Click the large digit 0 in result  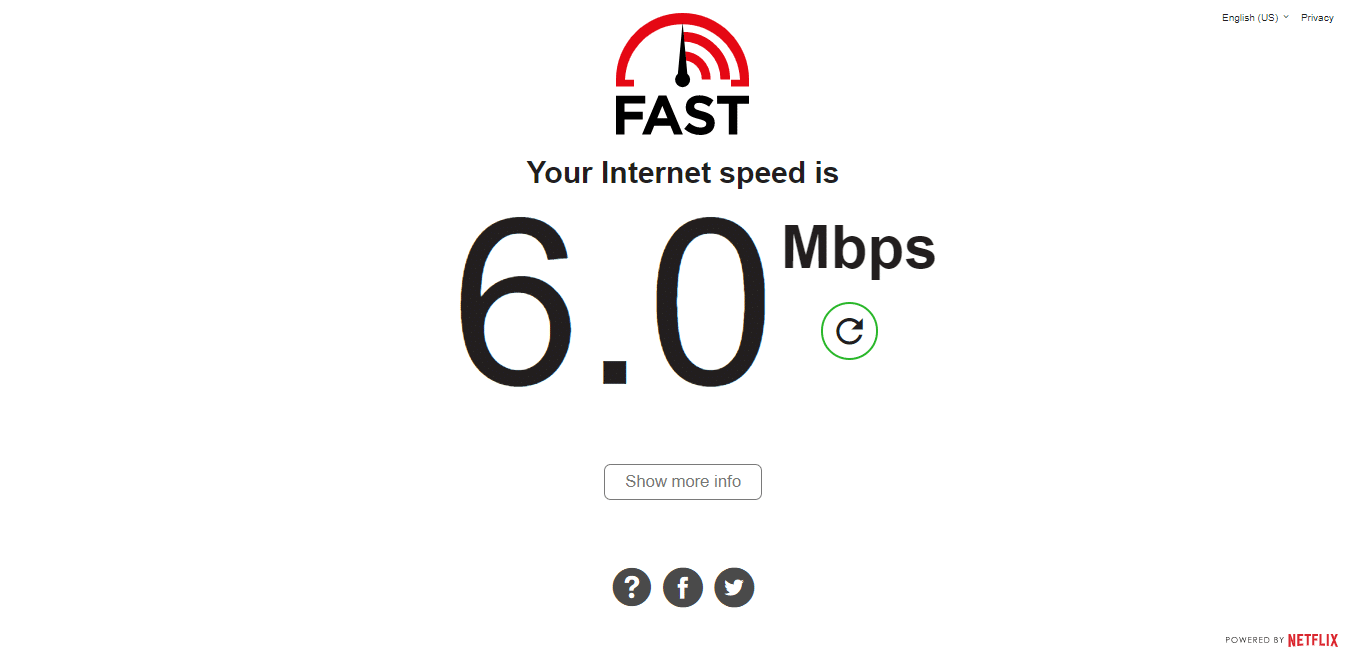(x=709, y=302)
